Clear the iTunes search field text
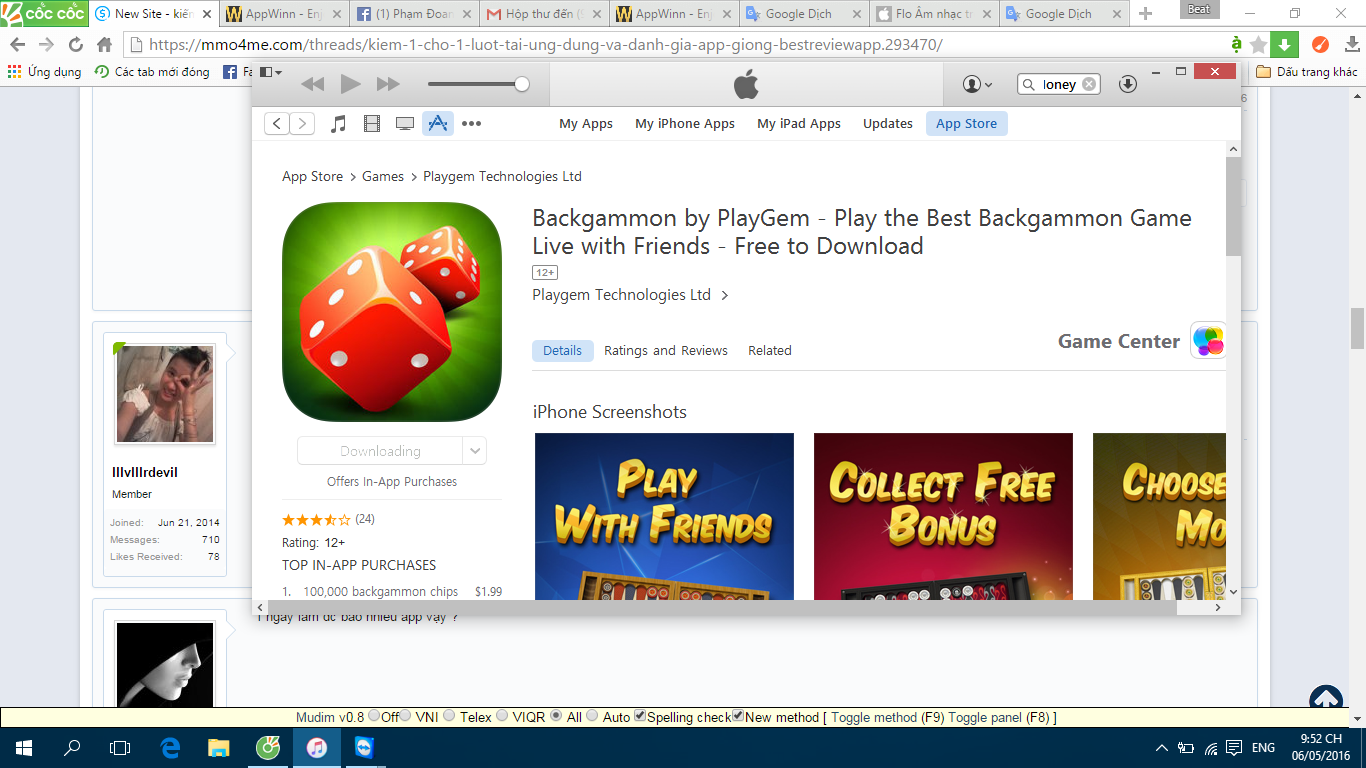1366x768 pixels. tap(1089, 85)
